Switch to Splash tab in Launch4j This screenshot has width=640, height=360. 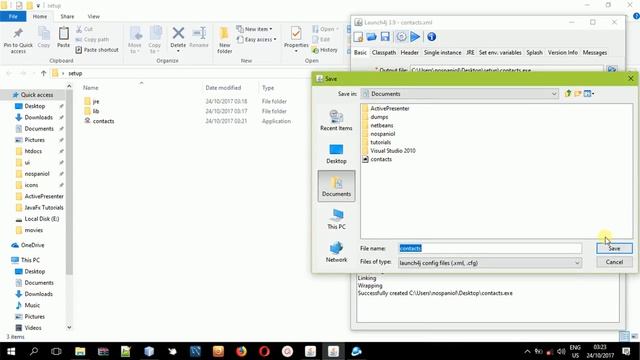click(x=534, y=53)
